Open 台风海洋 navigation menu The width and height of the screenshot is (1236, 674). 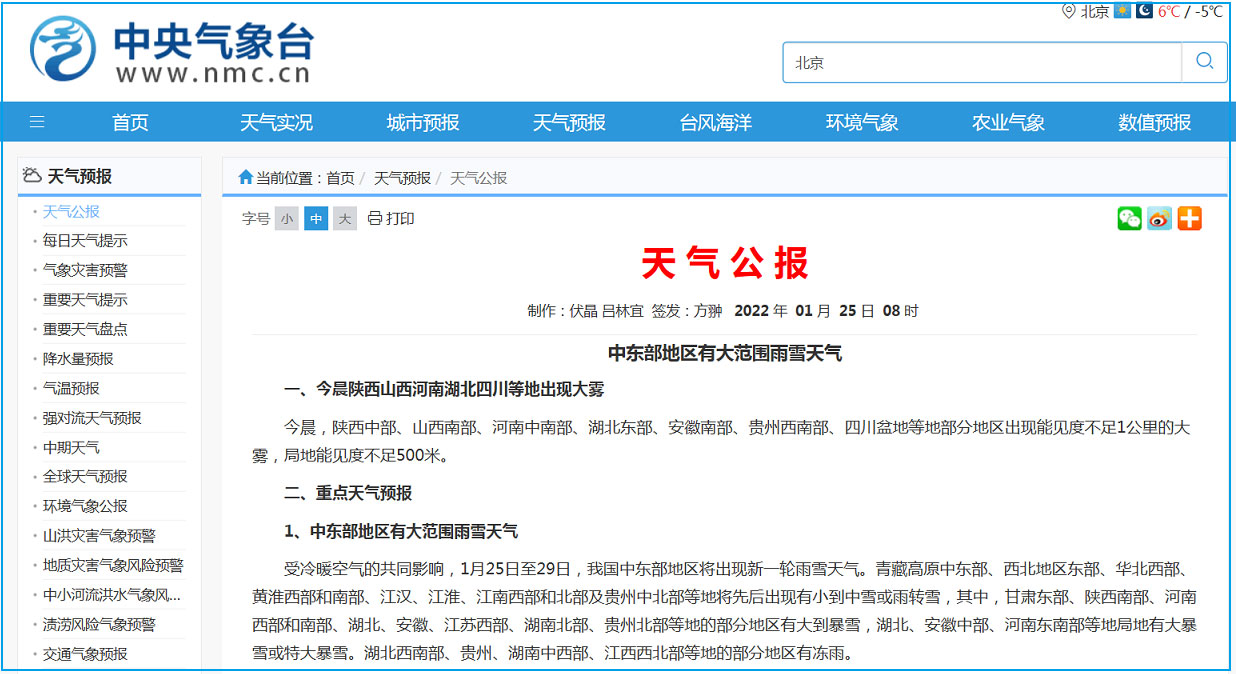716,122
